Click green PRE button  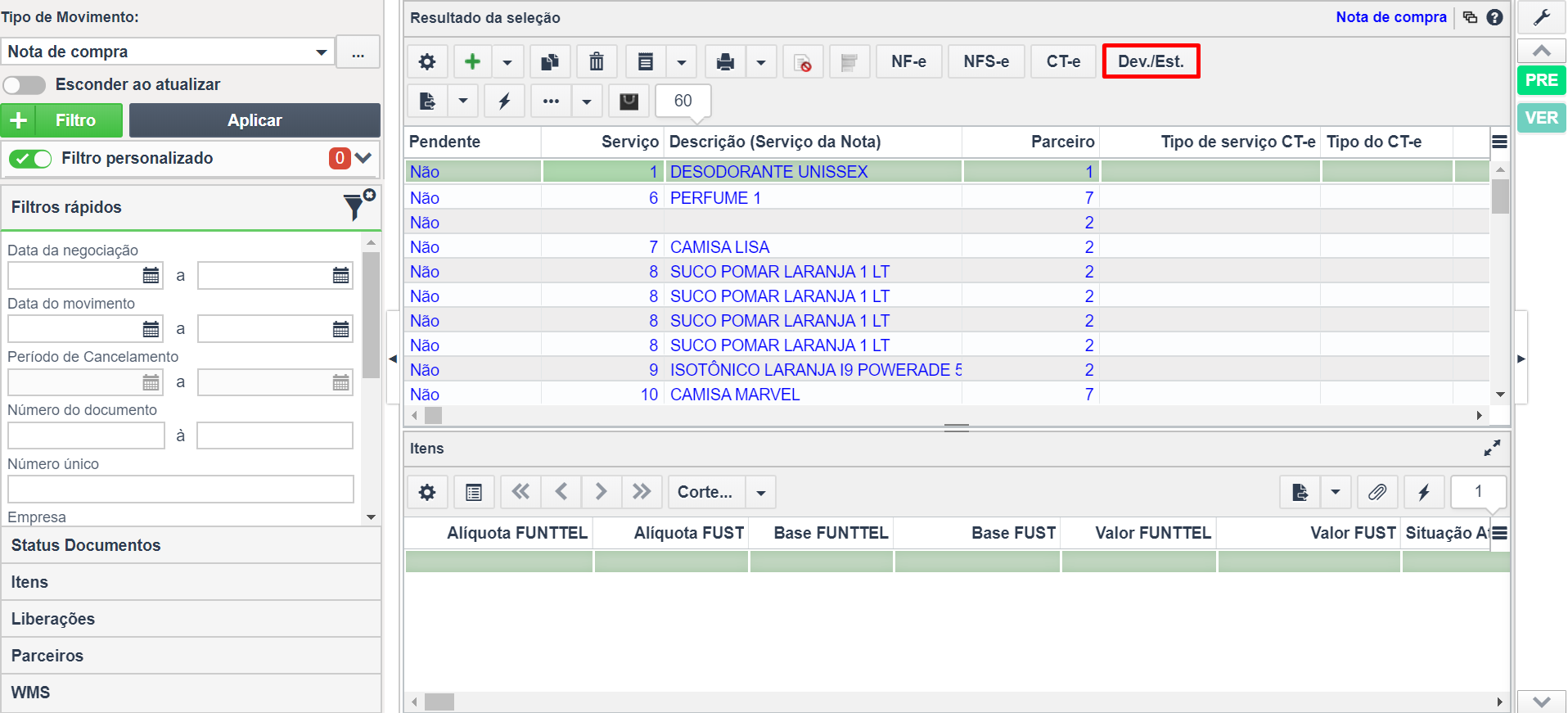[x=1542, y=80]
